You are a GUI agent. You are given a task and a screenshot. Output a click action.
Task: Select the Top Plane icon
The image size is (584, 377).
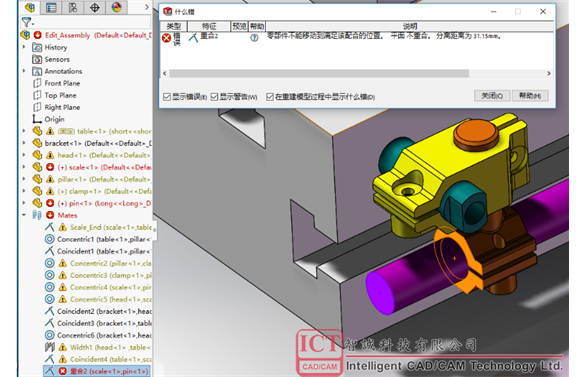coord(37,95)
